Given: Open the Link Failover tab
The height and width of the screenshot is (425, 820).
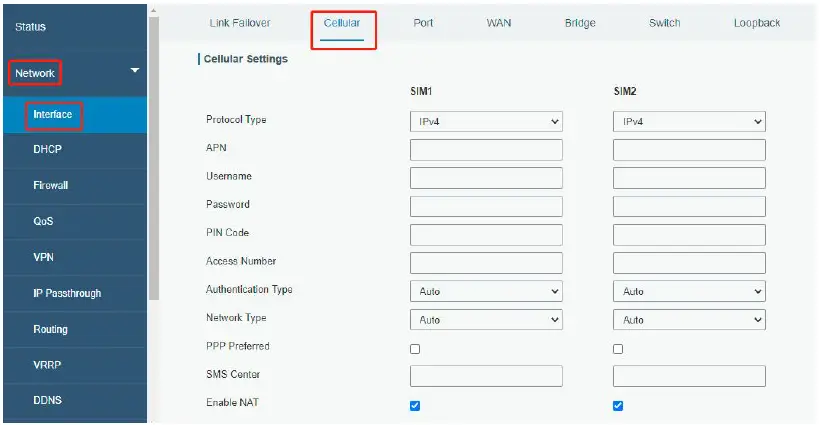Looking at the screenshot, I should (x=240, y=23).
